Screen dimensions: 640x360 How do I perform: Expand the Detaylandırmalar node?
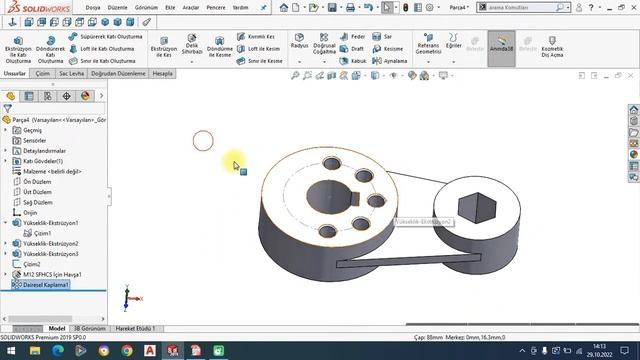click(5, 151)
